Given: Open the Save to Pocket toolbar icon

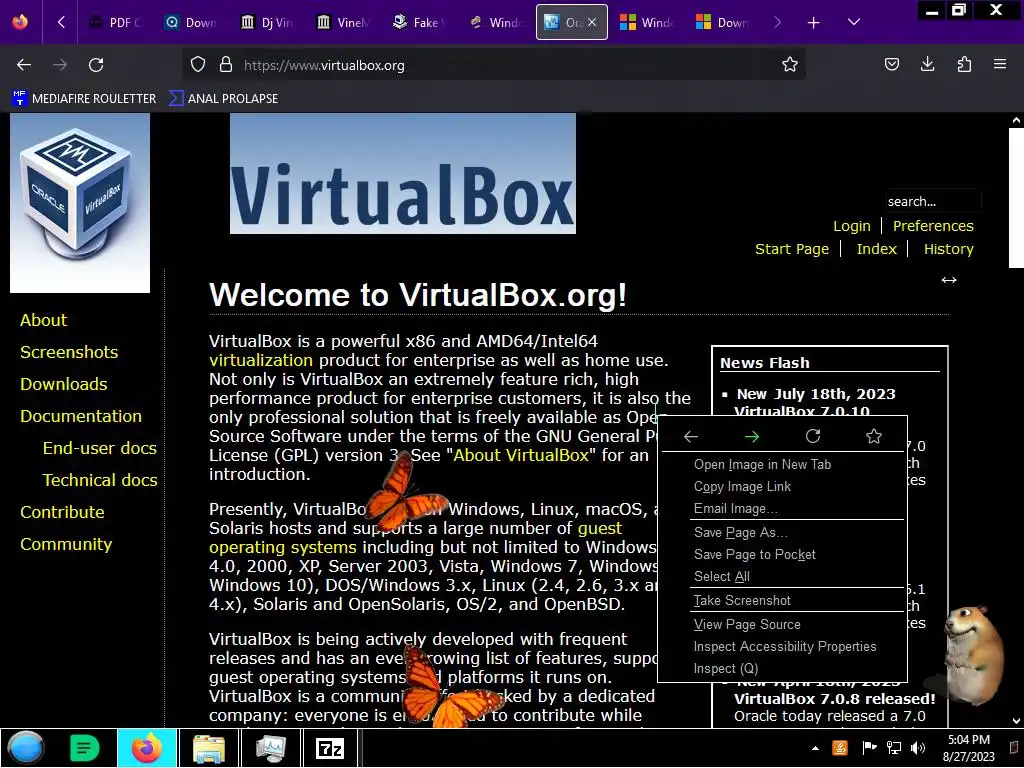Looking at the screenshot, I should [891, 64].
